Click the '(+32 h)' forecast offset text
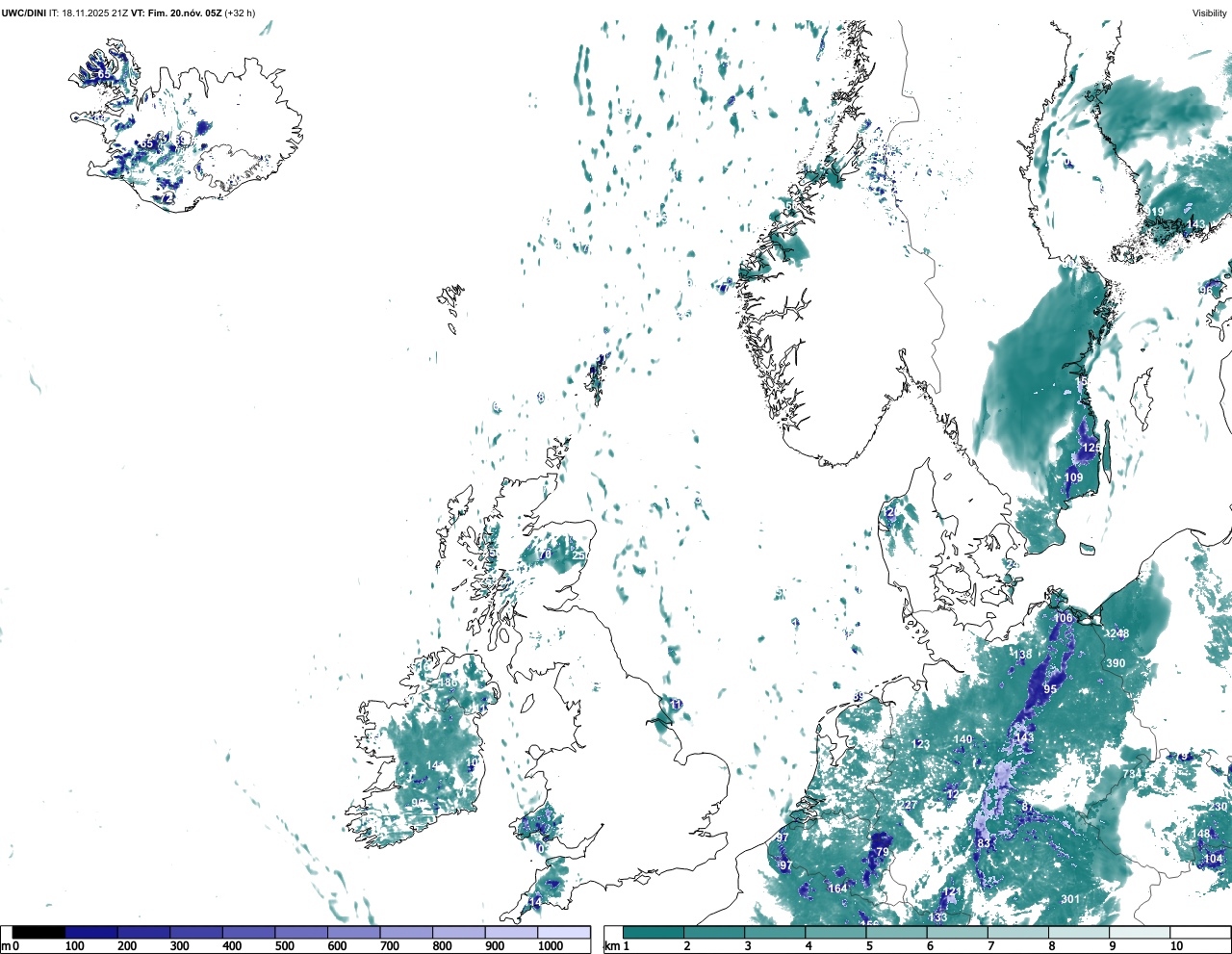This screenshot has height=954, width=1232. [240, 13]
